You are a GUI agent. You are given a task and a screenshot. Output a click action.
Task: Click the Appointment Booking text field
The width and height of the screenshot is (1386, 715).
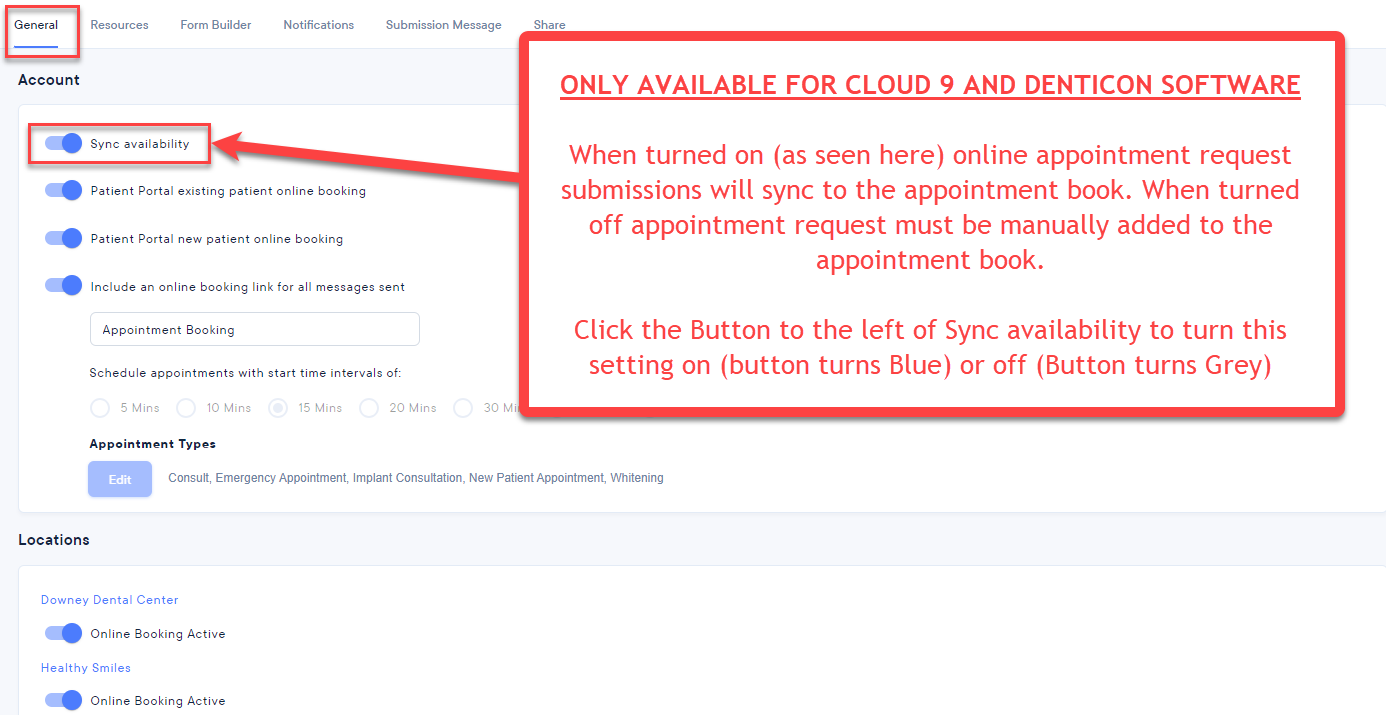(254, 330)
